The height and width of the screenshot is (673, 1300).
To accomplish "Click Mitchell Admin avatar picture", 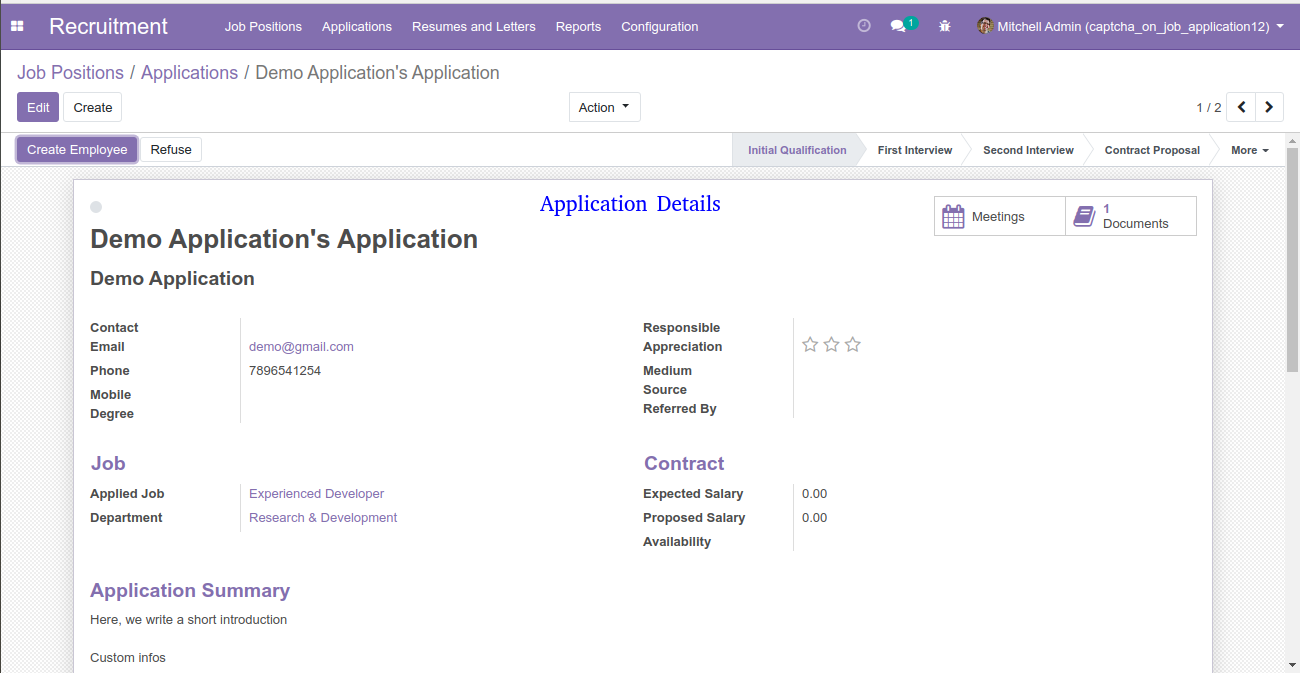I will coord(985,26).
